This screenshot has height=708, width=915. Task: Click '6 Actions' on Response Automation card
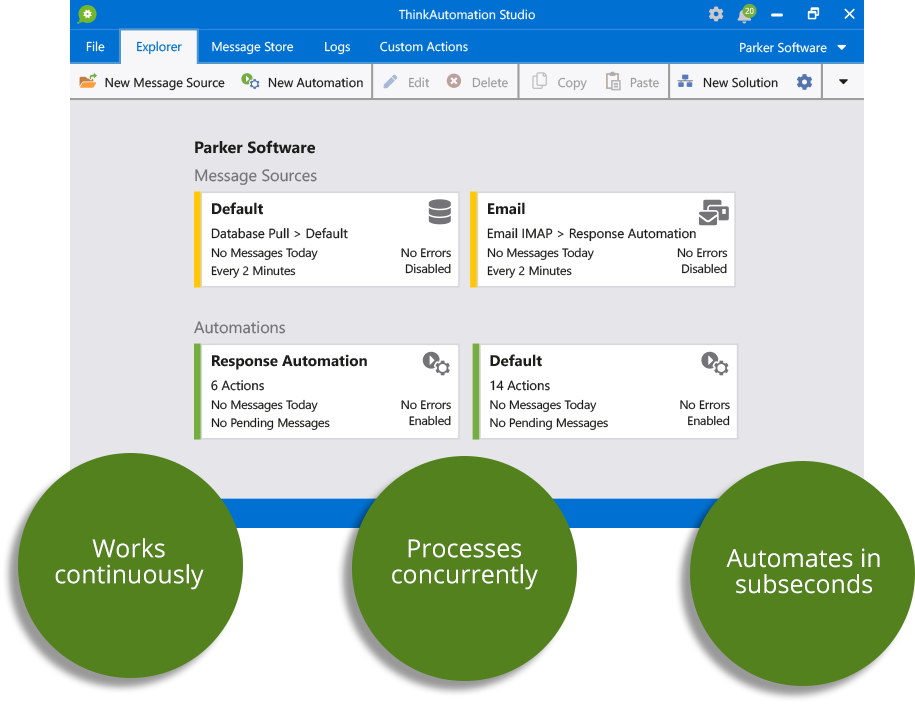237,386
